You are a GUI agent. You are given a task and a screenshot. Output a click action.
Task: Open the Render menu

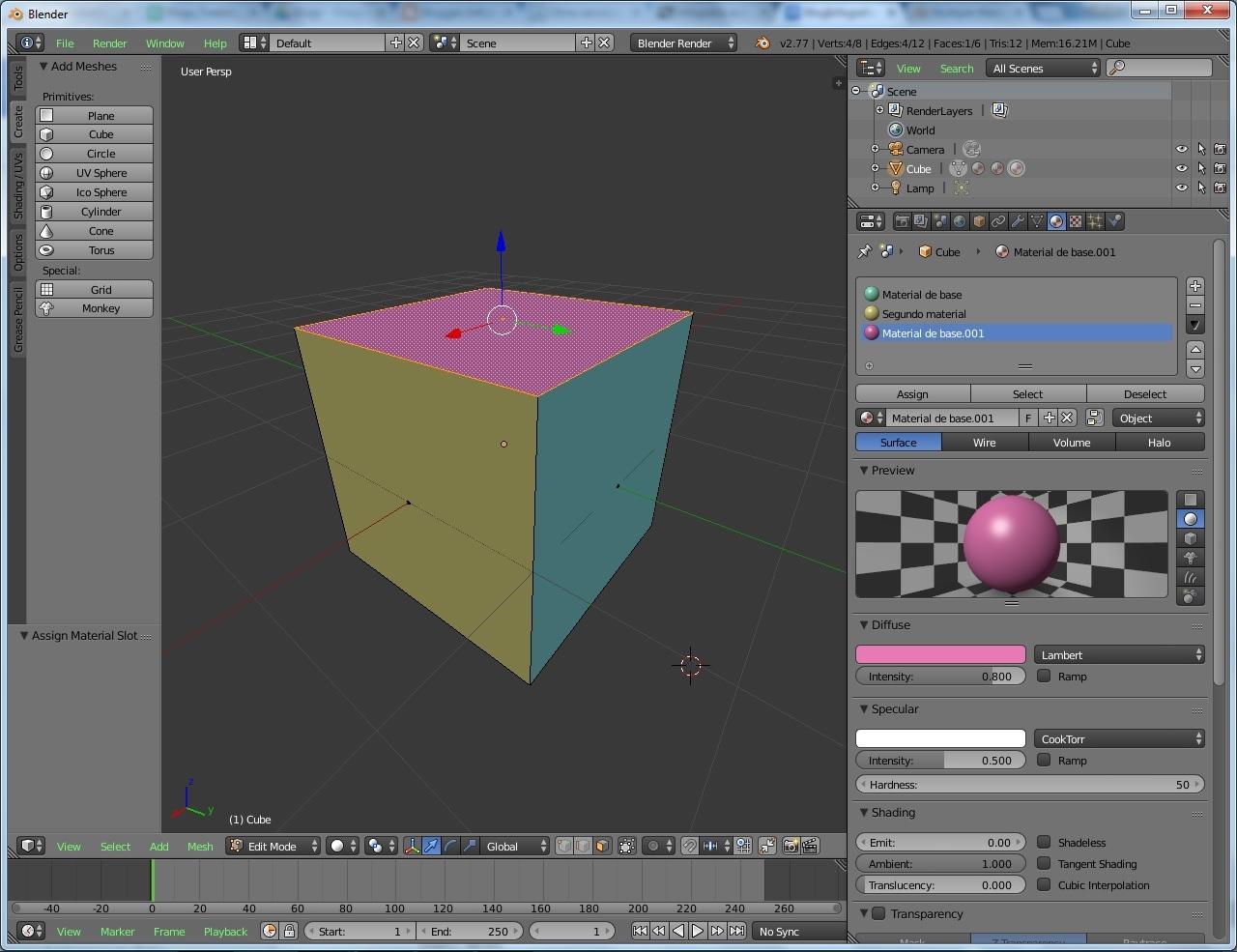point(109,43)
